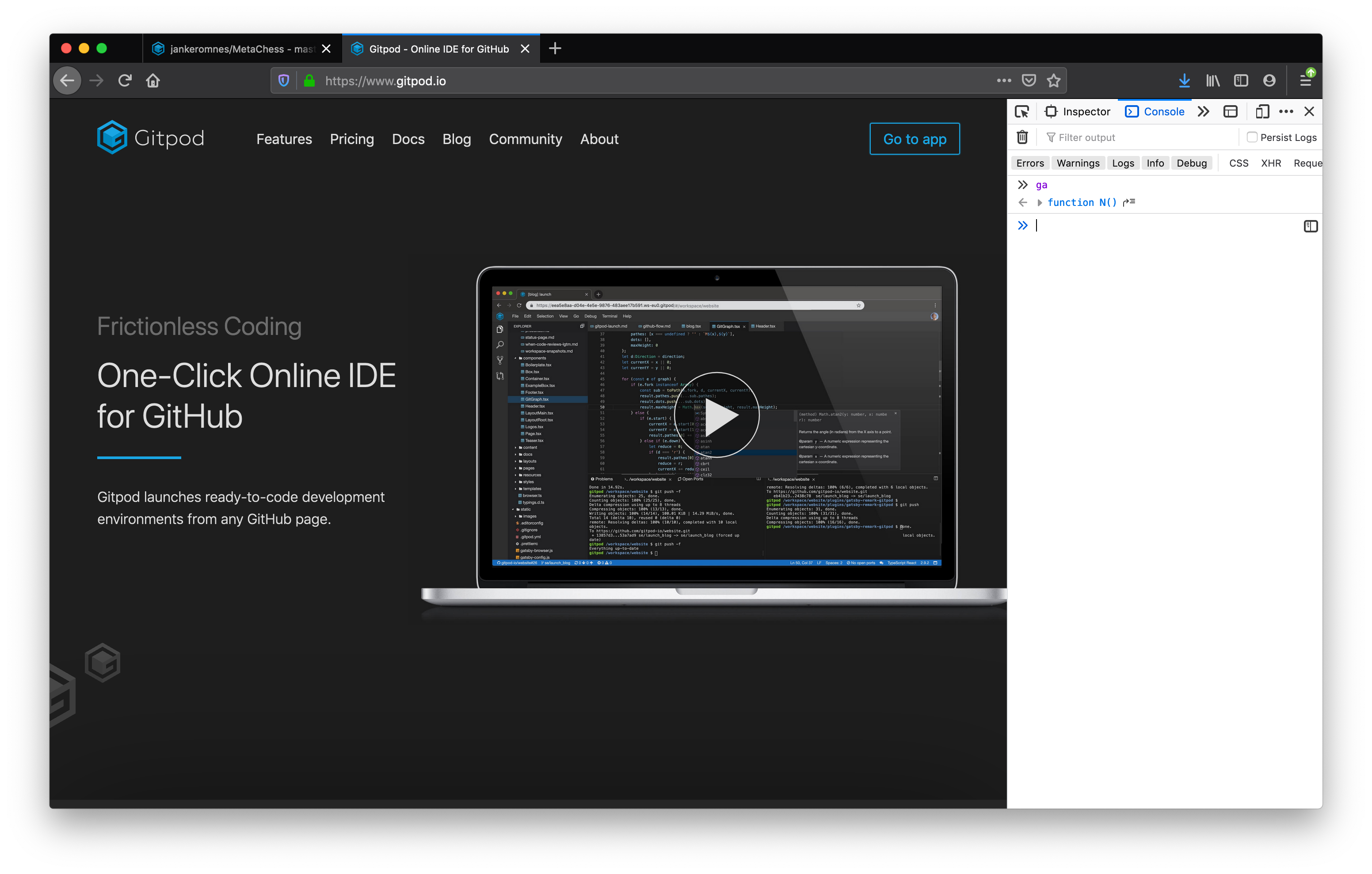
Task: Bookmark this page with the star
Action: pos(1053,81)
